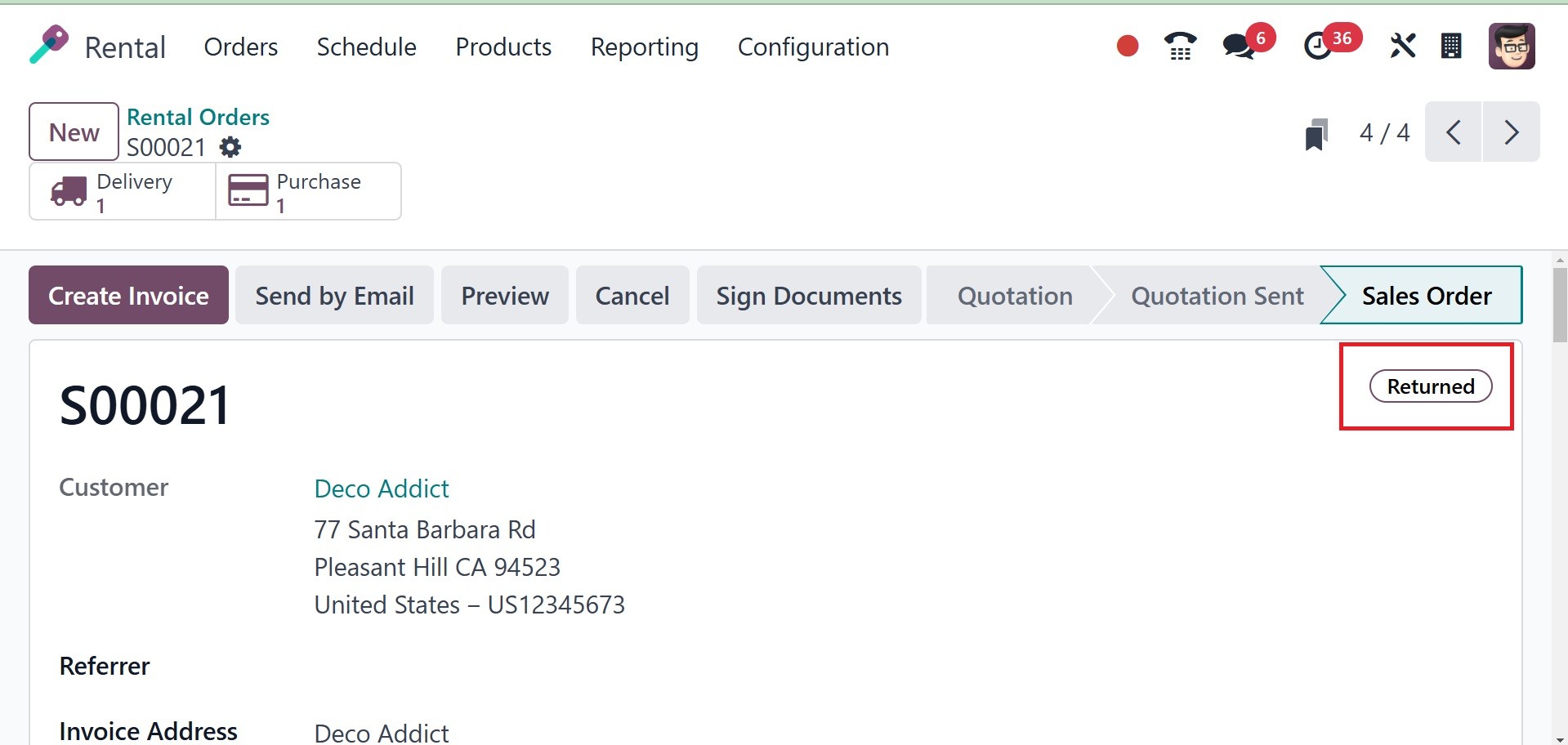Click the debug tools wrench icon

tap(1402, 46)
